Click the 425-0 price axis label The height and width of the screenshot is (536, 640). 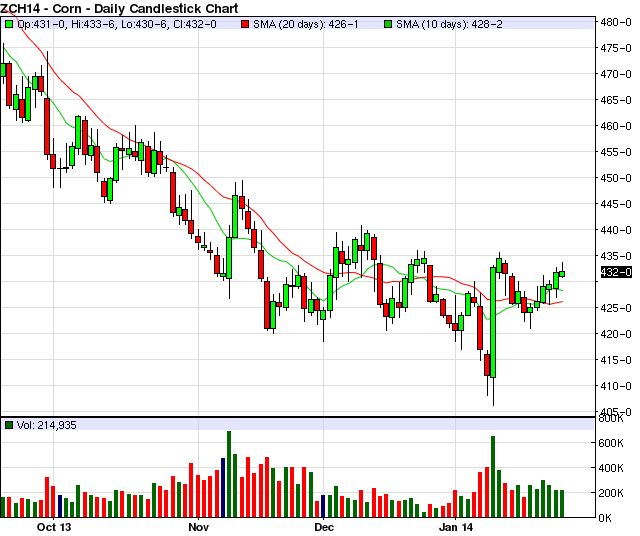click(616, 308)
